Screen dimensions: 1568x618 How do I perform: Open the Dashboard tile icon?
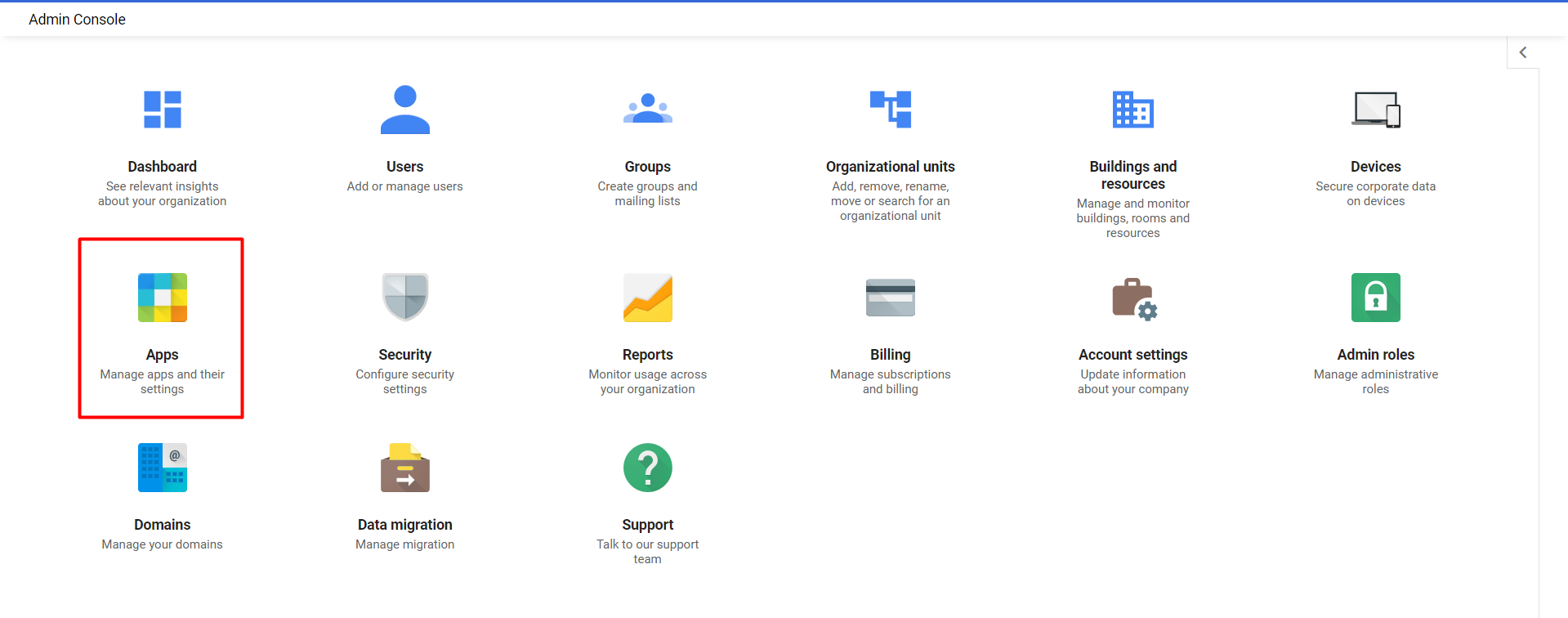(x=163, y=110)
